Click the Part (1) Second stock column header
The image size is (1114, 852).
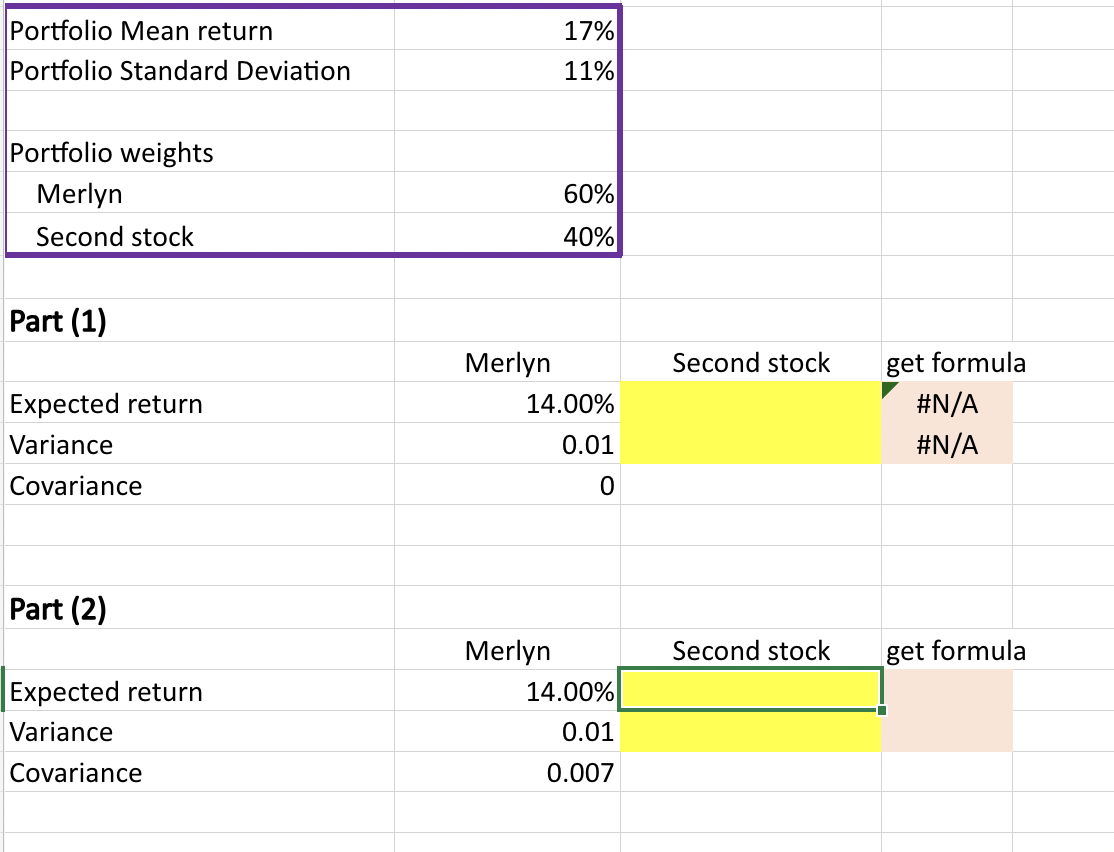[750, 363]
